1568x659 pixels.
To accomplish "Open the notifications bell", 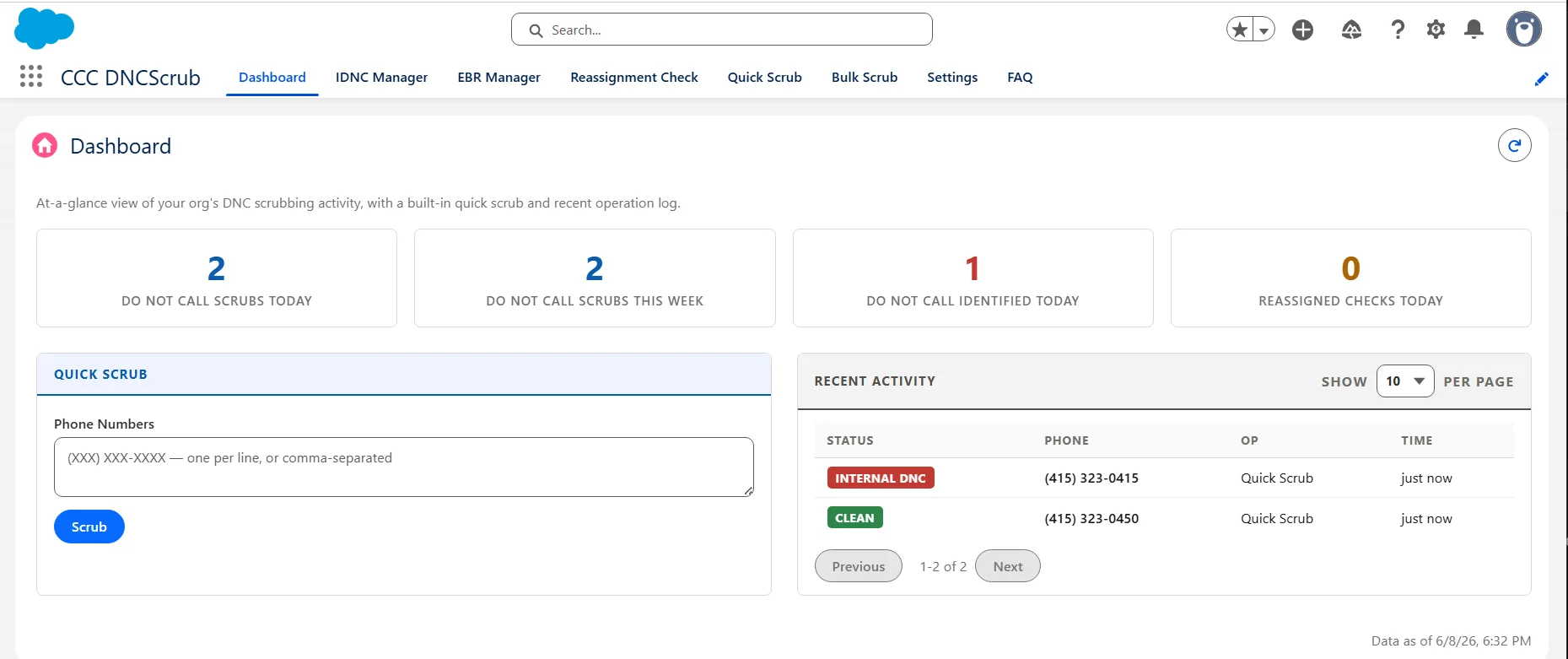I will coord(1474,30).
